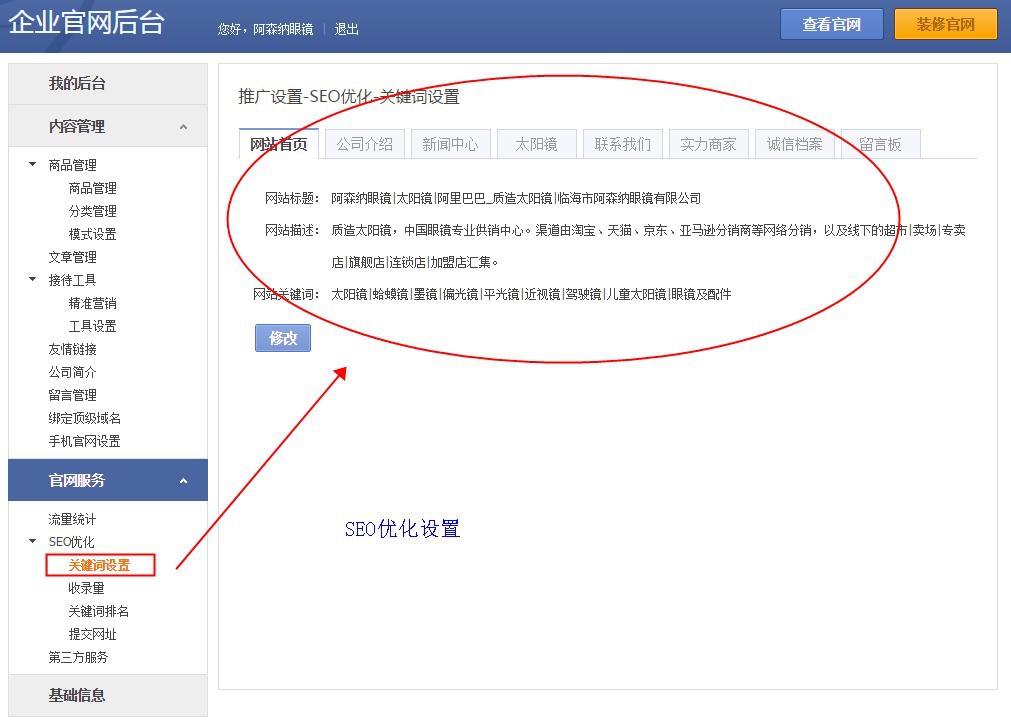Click the 查看官网 button
The height and width of the screenshot is (721, 1011).
pyautogui.click(x=831, y=24)
